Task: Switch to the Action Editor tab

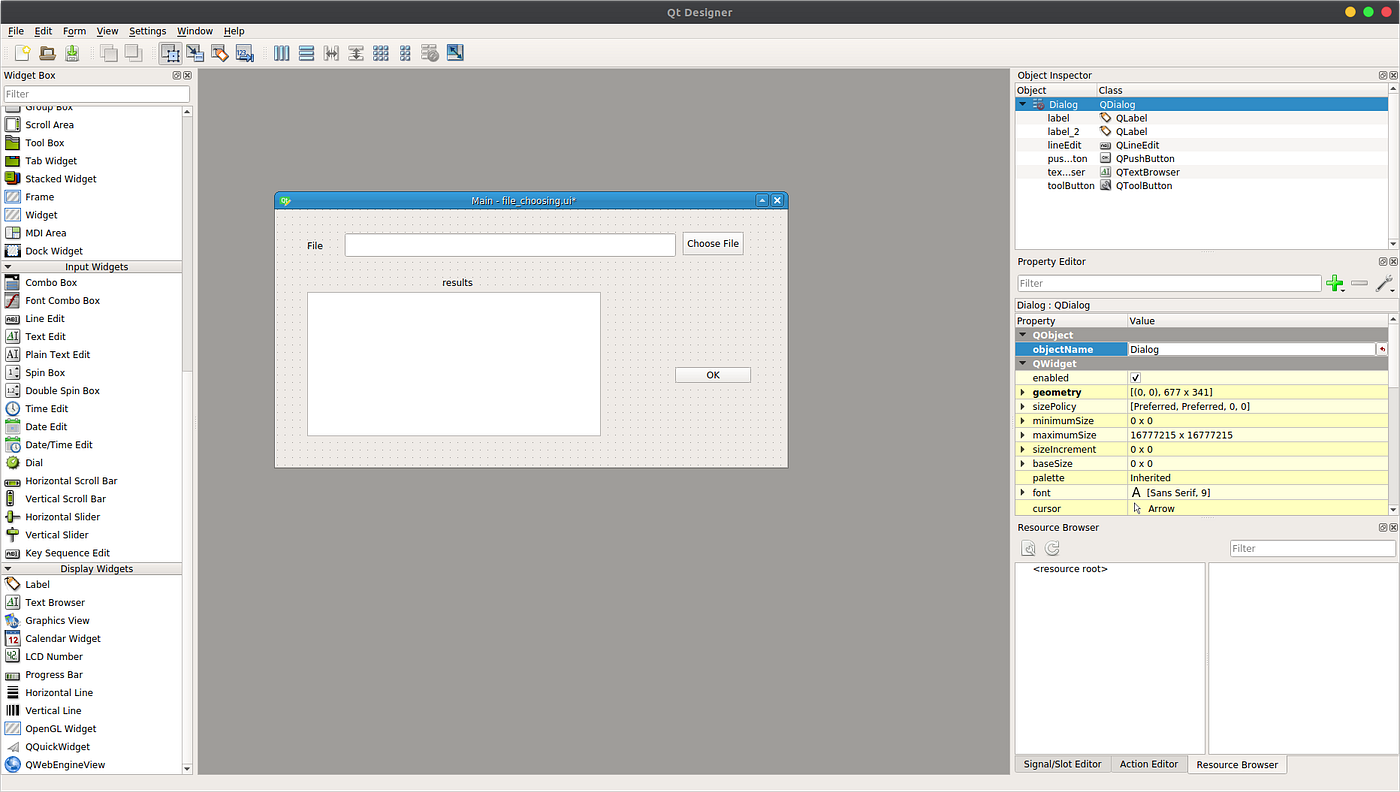Action: pyautogui.click(x=1149, y=764)
